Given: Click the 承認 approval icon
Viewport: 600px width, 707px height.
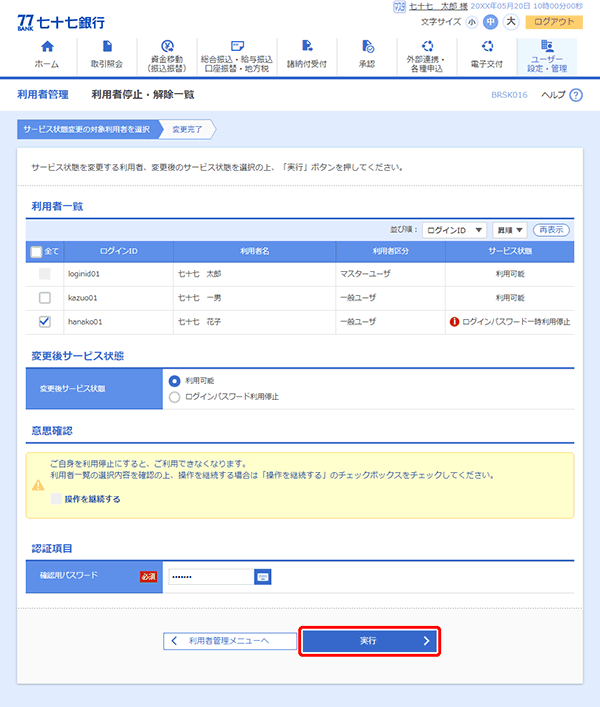Looking at the screenshot, I should click(x=367, y=47).
